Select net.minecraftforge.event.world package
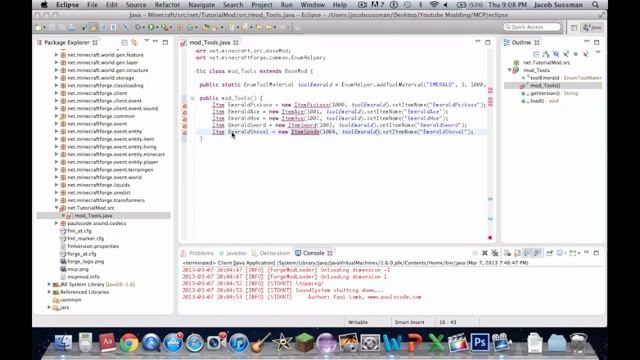640x360 pixels. coord(104,177)
